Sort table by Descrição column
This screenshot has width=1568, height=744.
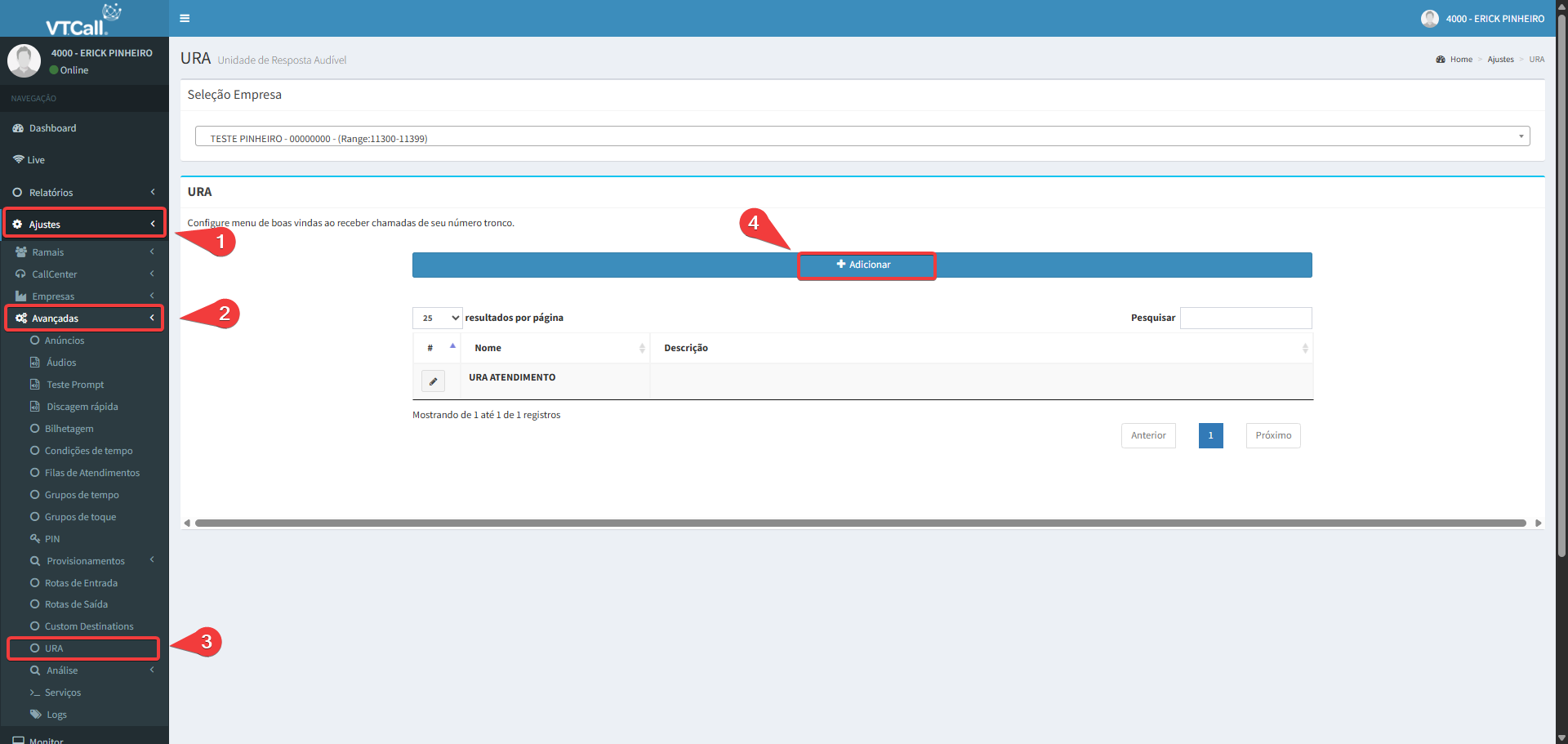pyautogui.click(x=980, y=348)
